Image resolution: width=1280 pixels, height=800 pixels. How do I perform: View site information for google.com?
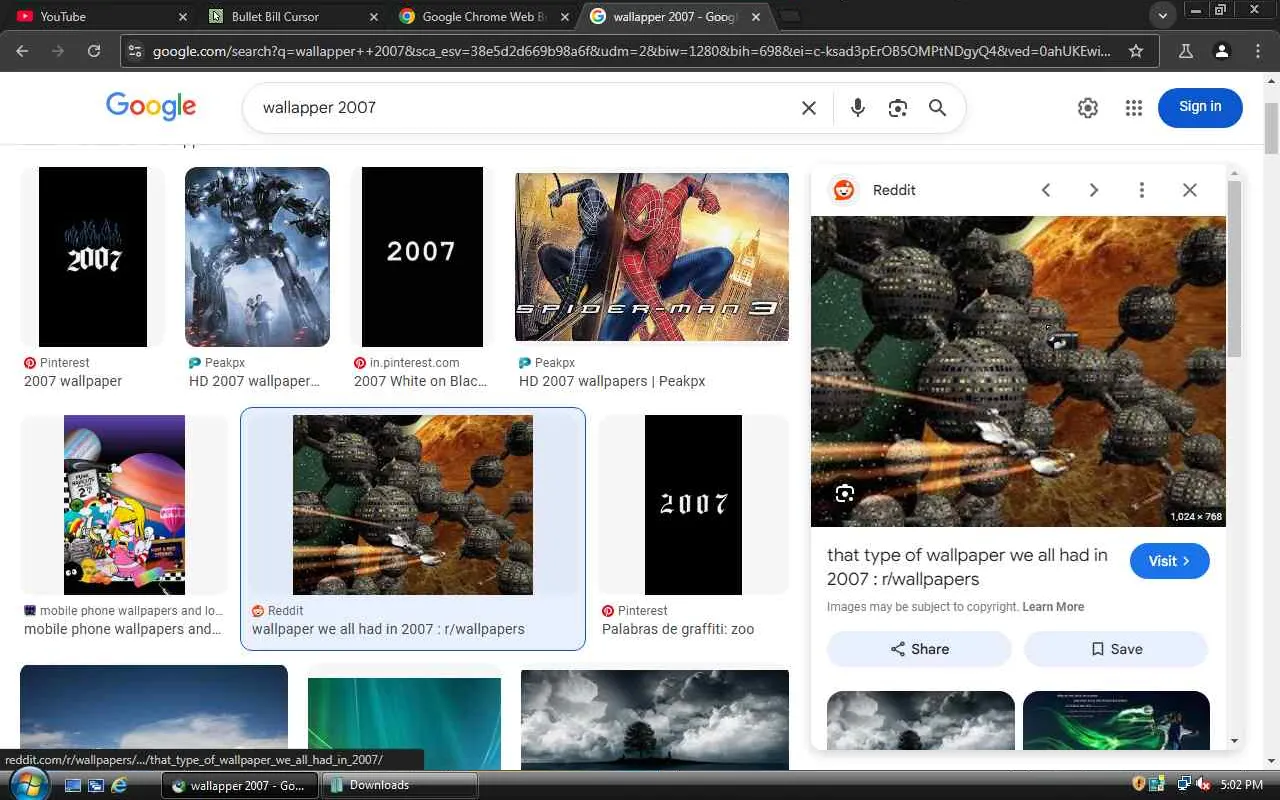(x=136, y=51)
